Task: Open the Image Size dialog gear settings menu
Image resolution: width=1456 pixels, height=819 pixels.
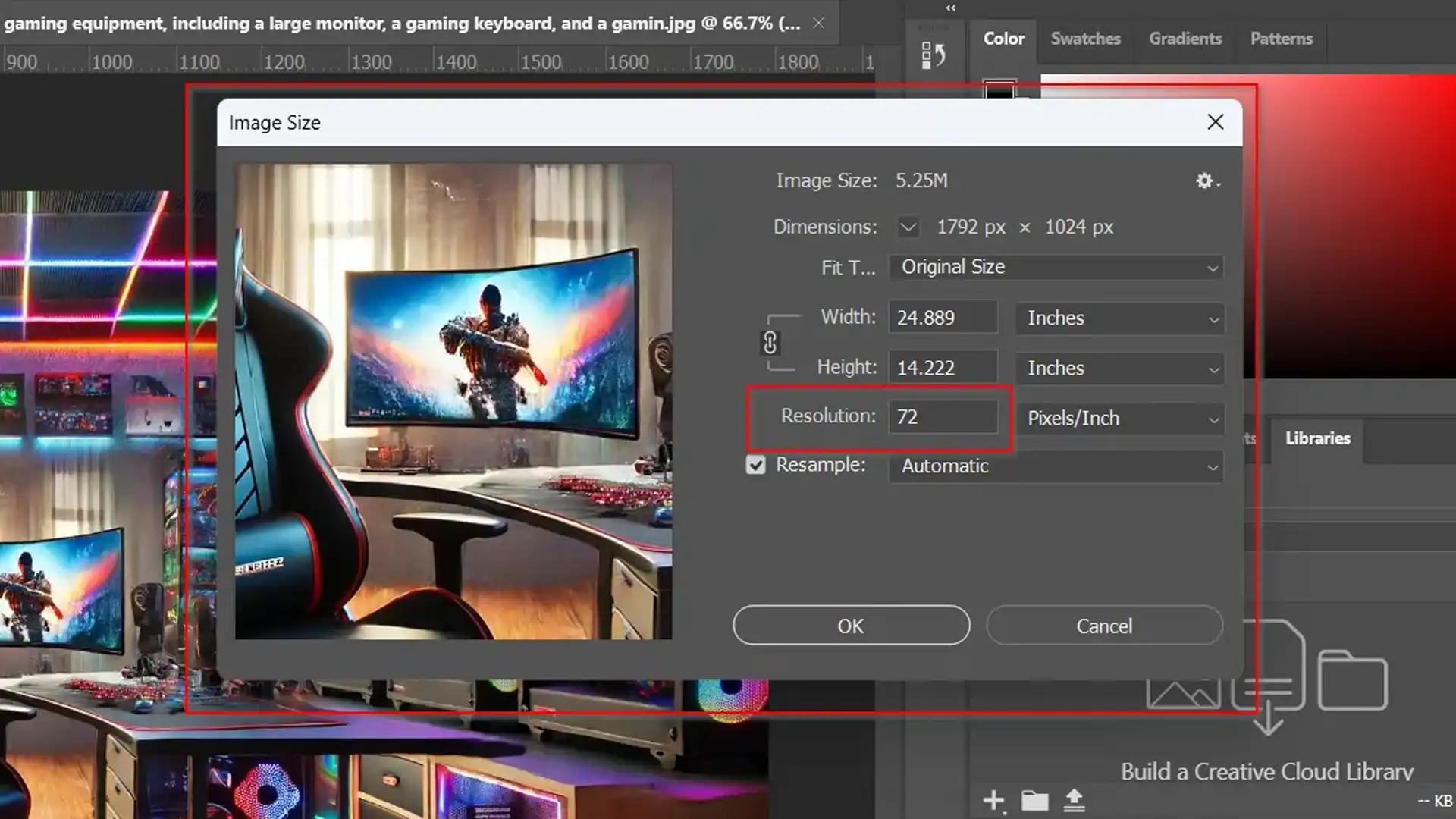Action: pos(1207,181)
